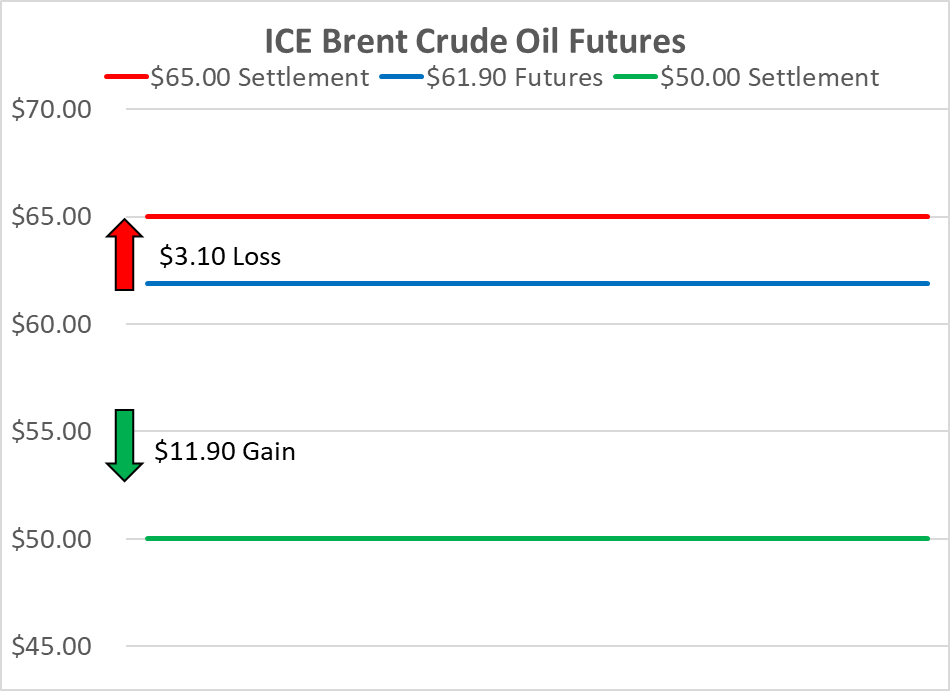Click the red legend line marker
This screenshot has height=691, width=950.
(125, 78)
